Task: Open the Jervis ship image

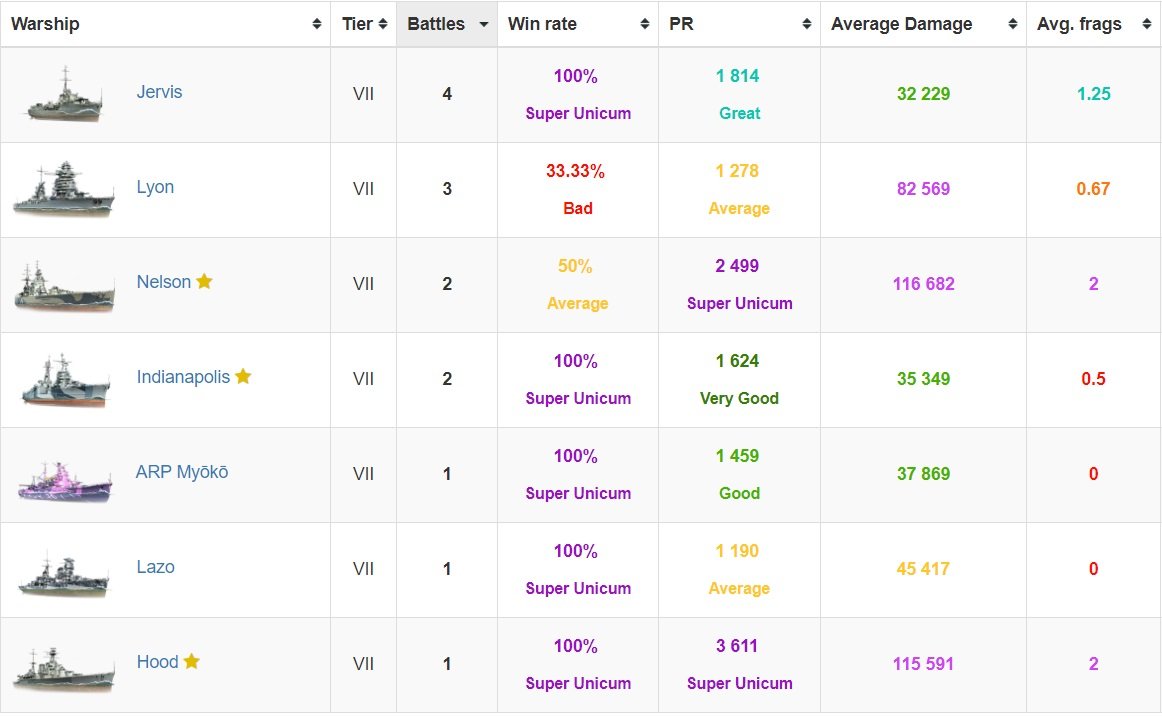Action: (64, 94)
